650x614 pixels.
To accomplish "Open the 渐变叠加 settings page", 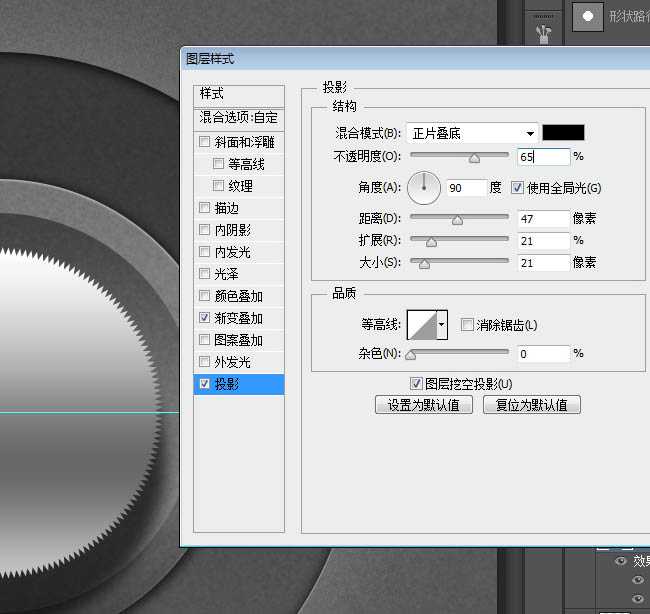I will tap(238, 318).
